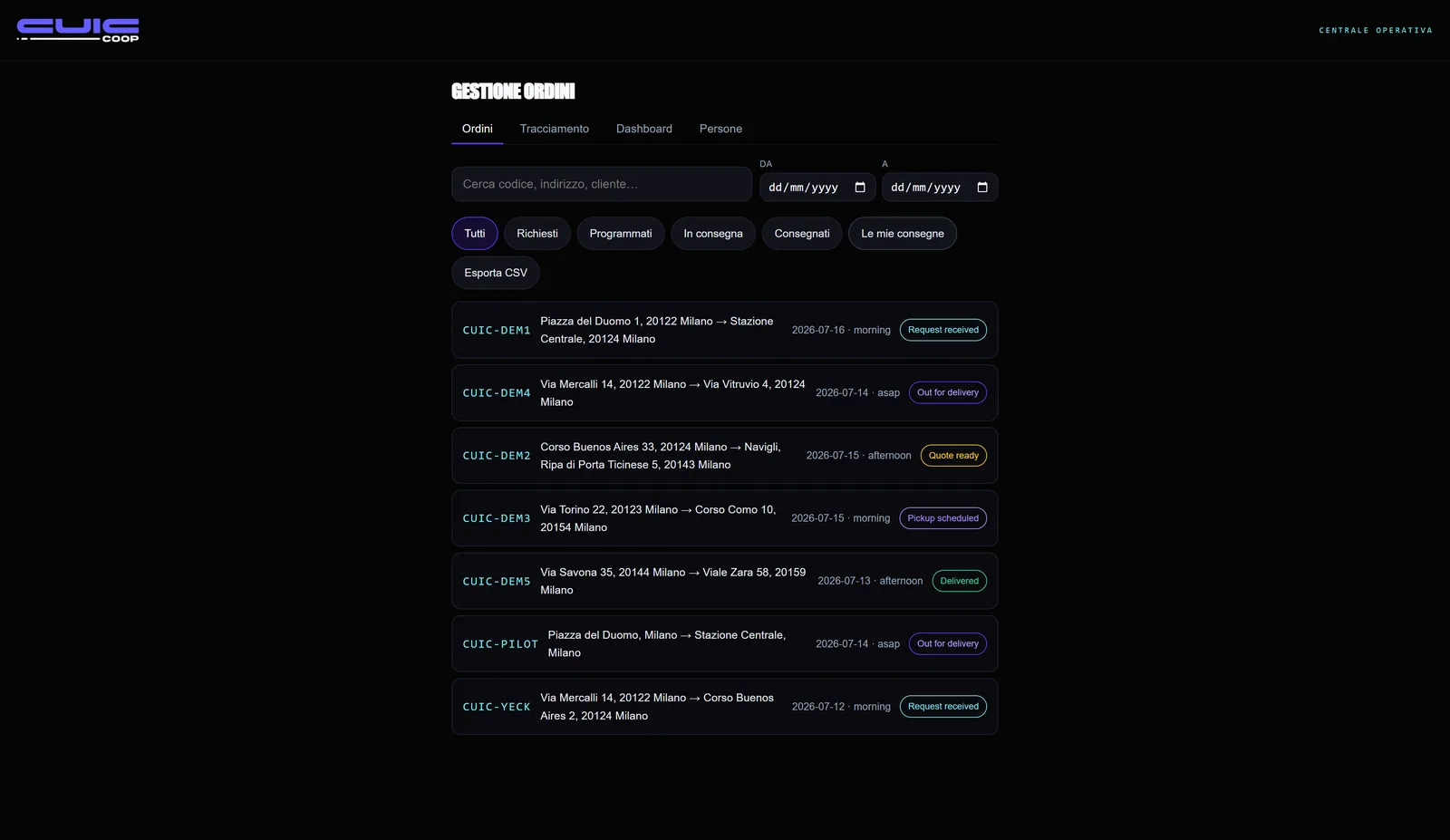Click date 2026-07-15 · afternoon

(859, 456)
